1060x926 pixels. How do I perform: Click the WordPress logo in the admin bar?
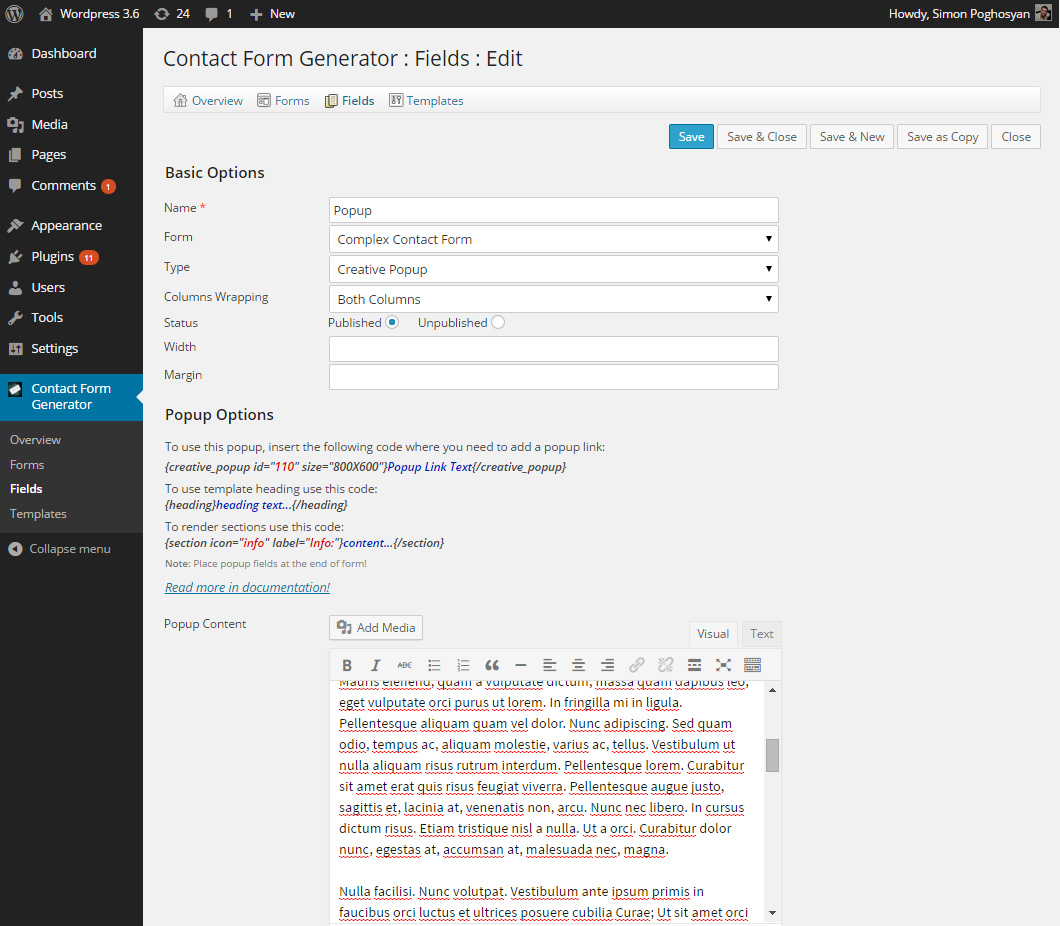(x=14, y=14)
